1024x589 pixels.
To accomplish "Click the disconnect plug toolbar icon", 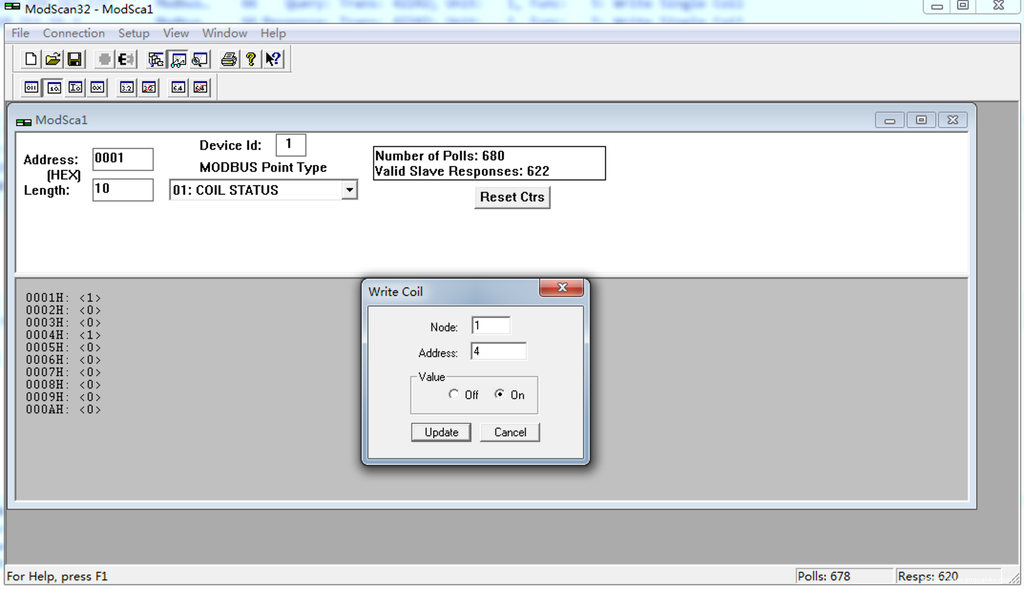I will tap(127, 60).
